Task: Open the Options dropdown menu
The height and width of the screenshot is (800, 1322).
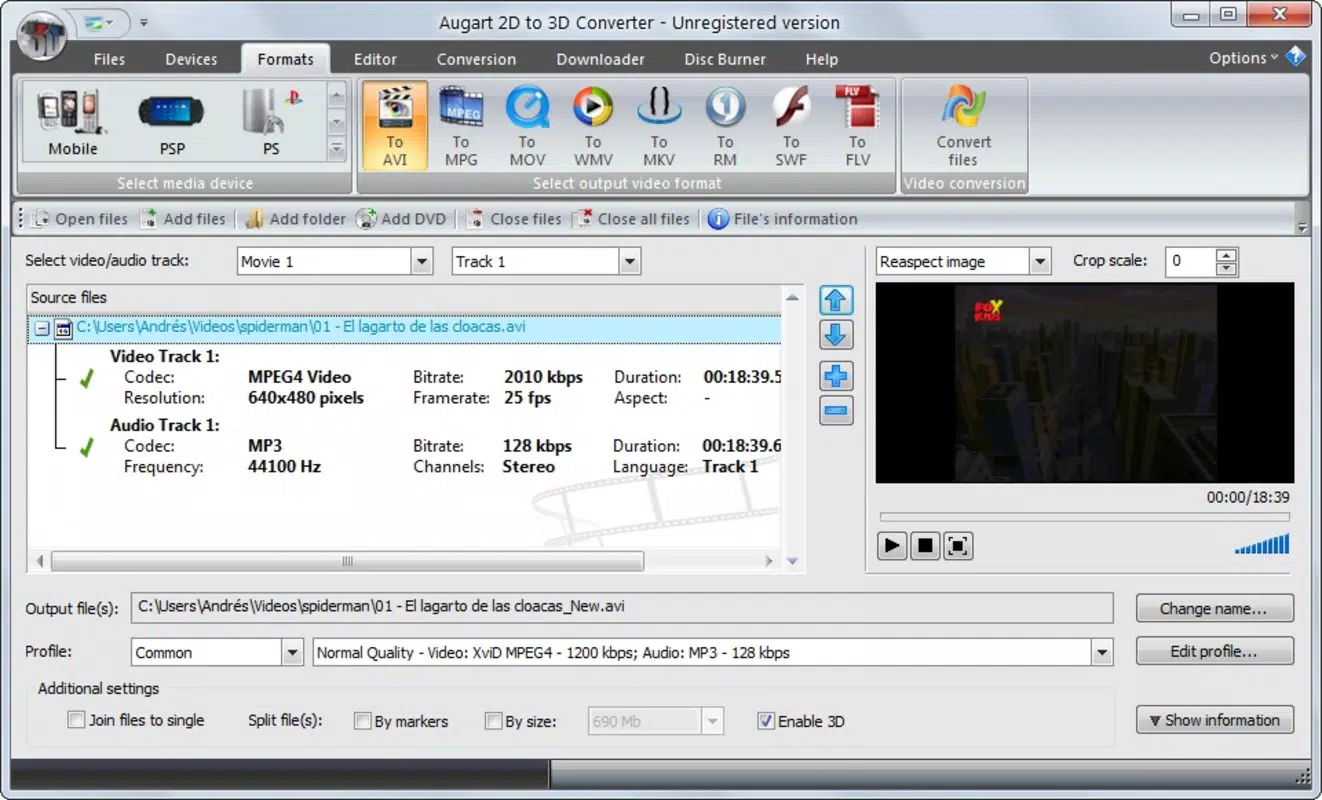Action: (1243, 58)
